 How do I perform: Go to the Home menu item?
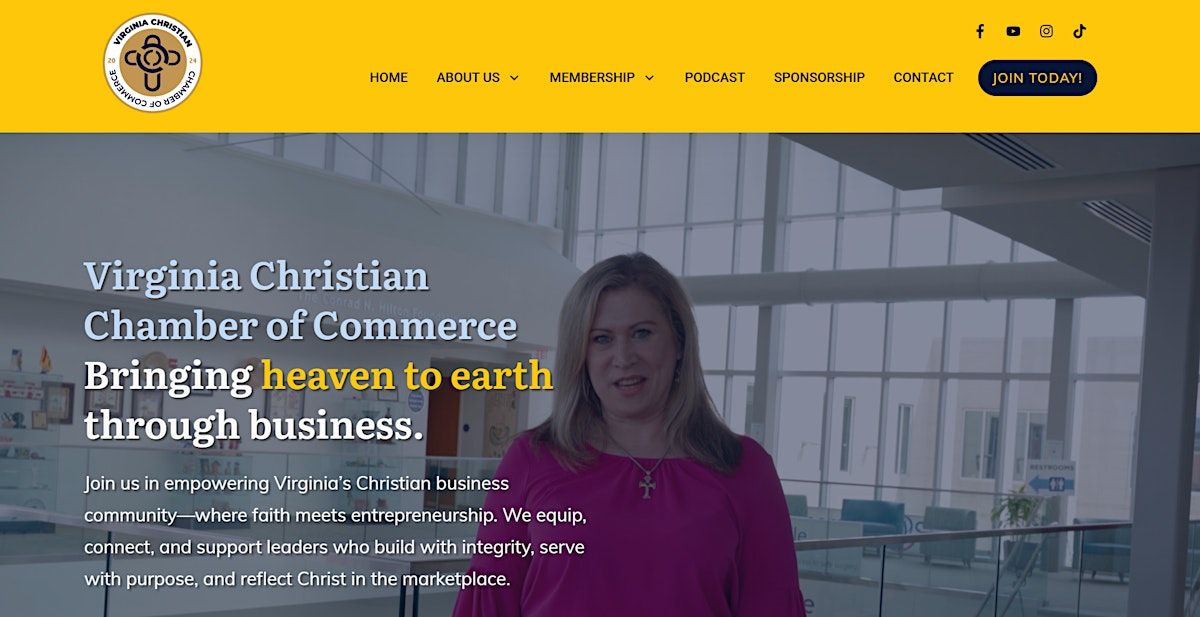[x=389, y=77]
